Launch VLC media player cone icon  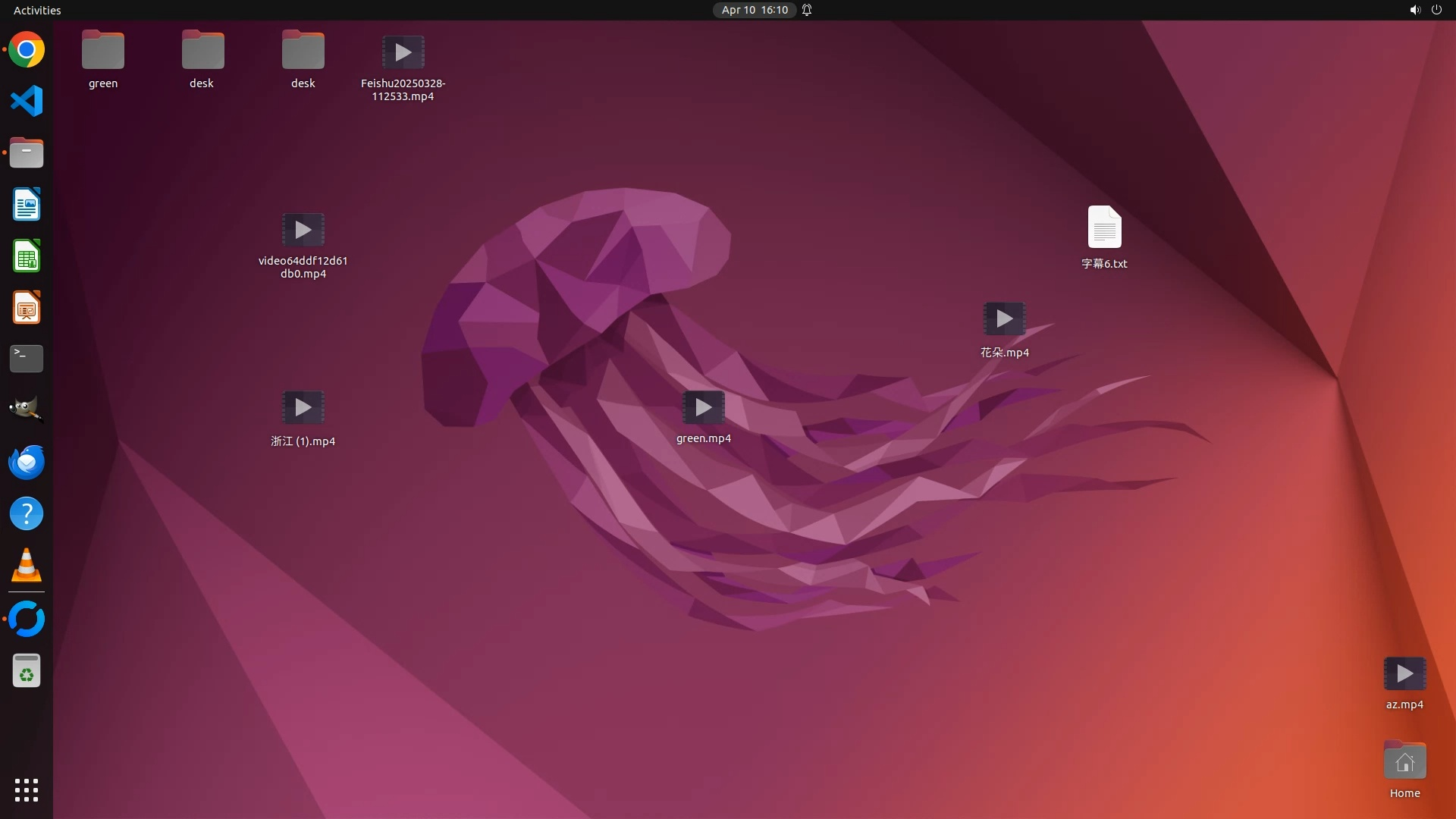(x=27, y=566)
